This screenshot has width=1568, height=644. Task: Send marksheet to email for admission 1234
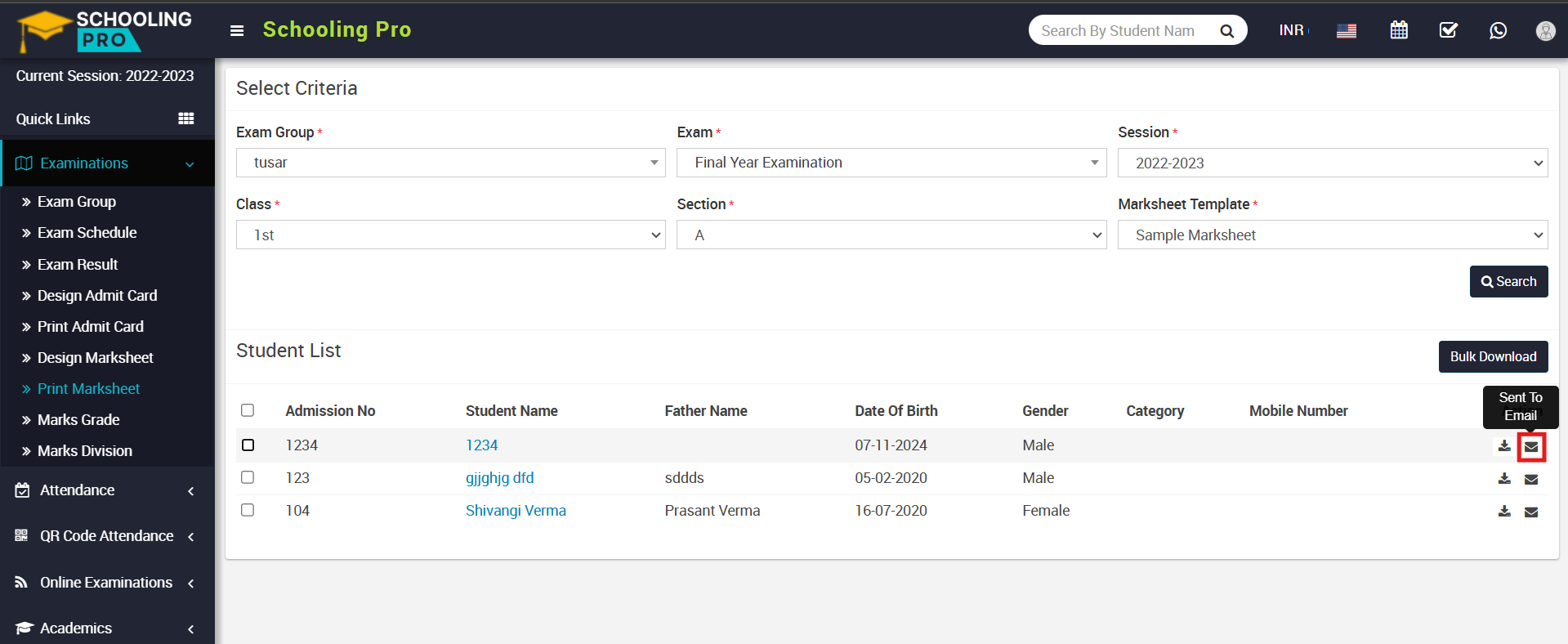tap(1531, 447)
